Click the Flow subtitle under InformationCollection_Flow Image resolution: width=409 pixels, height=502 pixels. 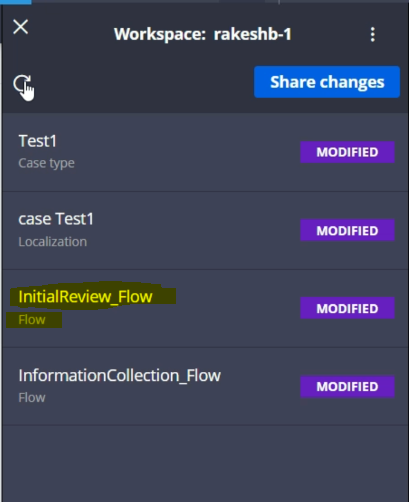click(32, 398)
